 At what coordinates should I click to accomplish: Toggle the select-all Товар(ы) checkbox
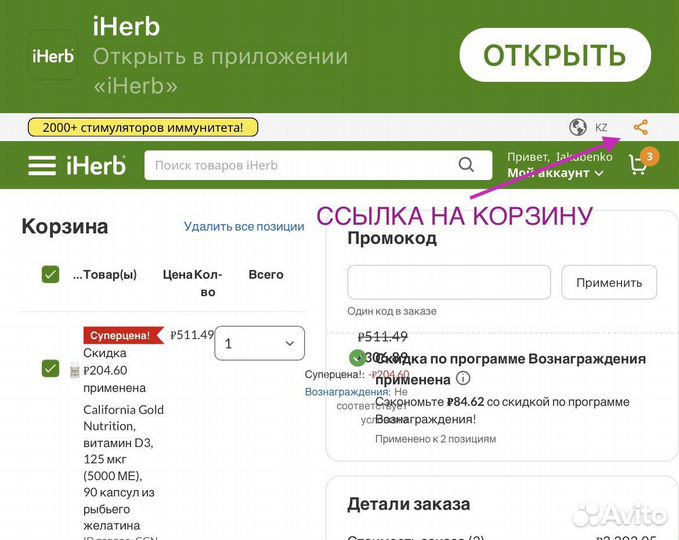pos(50,275)
